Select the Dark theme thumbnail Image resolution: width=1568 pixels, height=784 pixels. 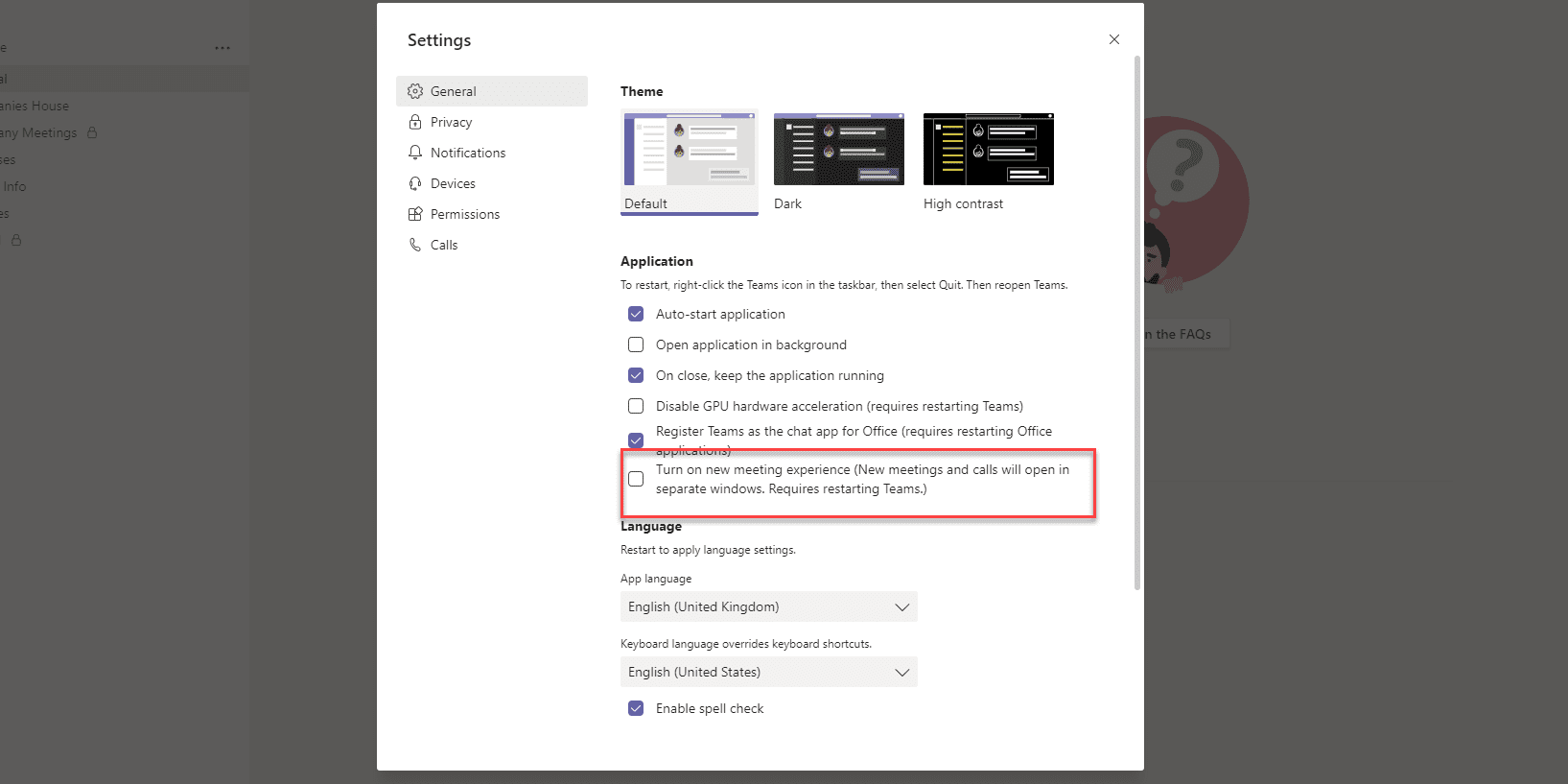(x=839, y=149)
